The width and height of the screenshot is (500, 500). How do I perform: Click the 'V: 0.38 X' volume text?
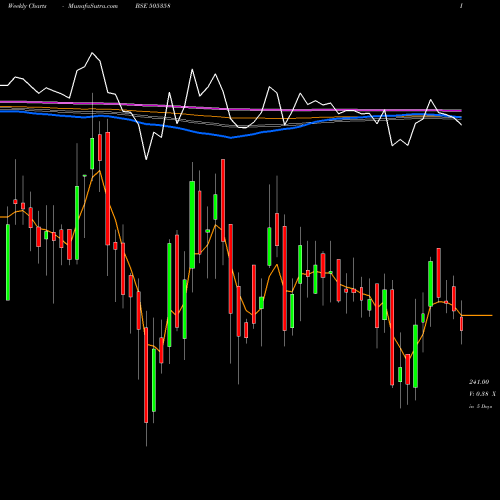tap(482, 394)
